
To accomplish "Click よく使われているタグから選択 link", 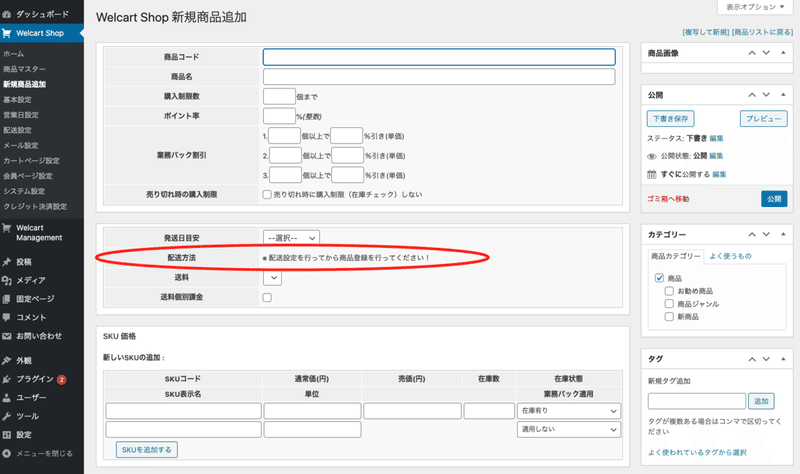I will (697, 453).
